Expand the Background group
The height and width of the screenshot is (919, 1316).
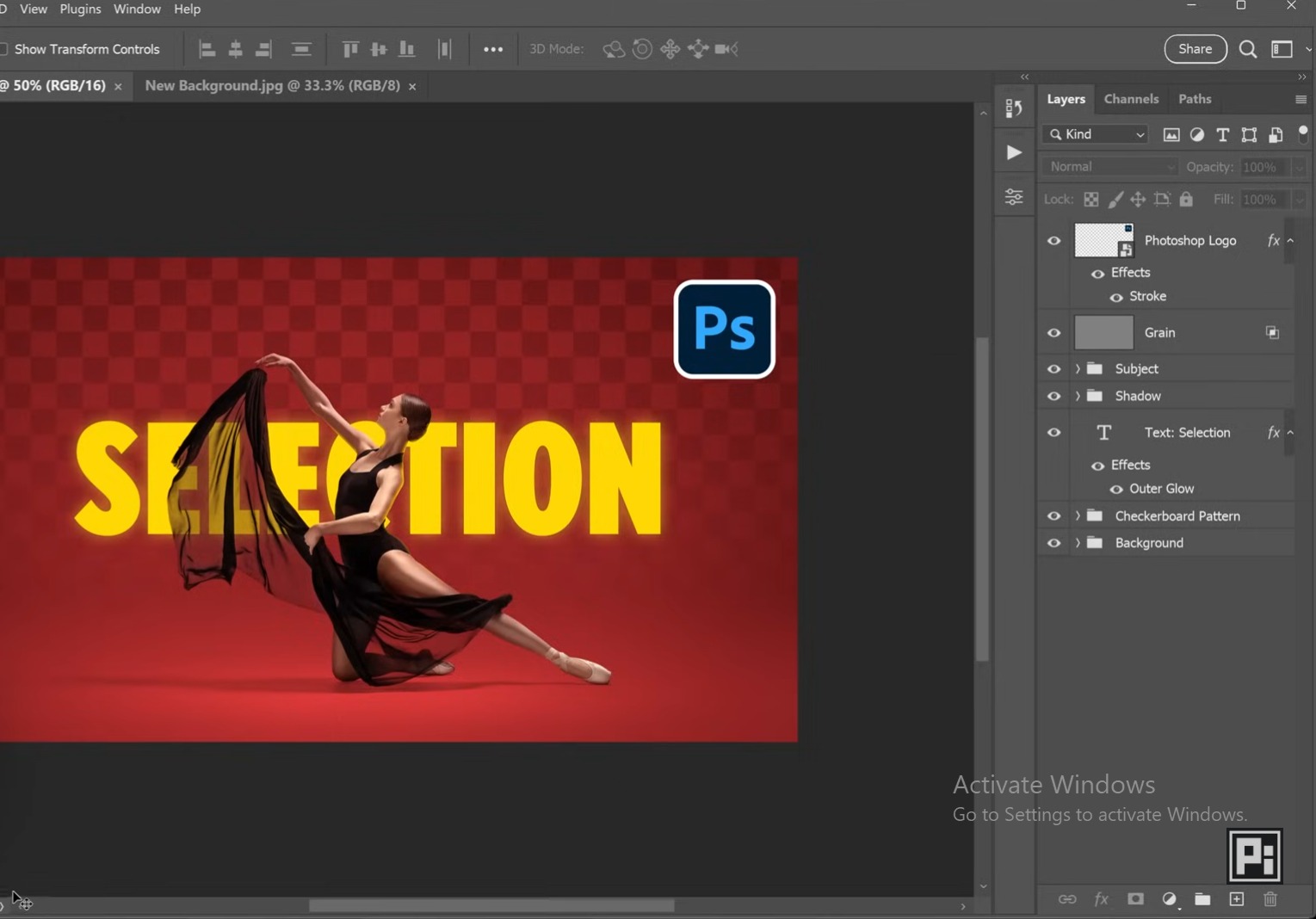(1078, 544)
